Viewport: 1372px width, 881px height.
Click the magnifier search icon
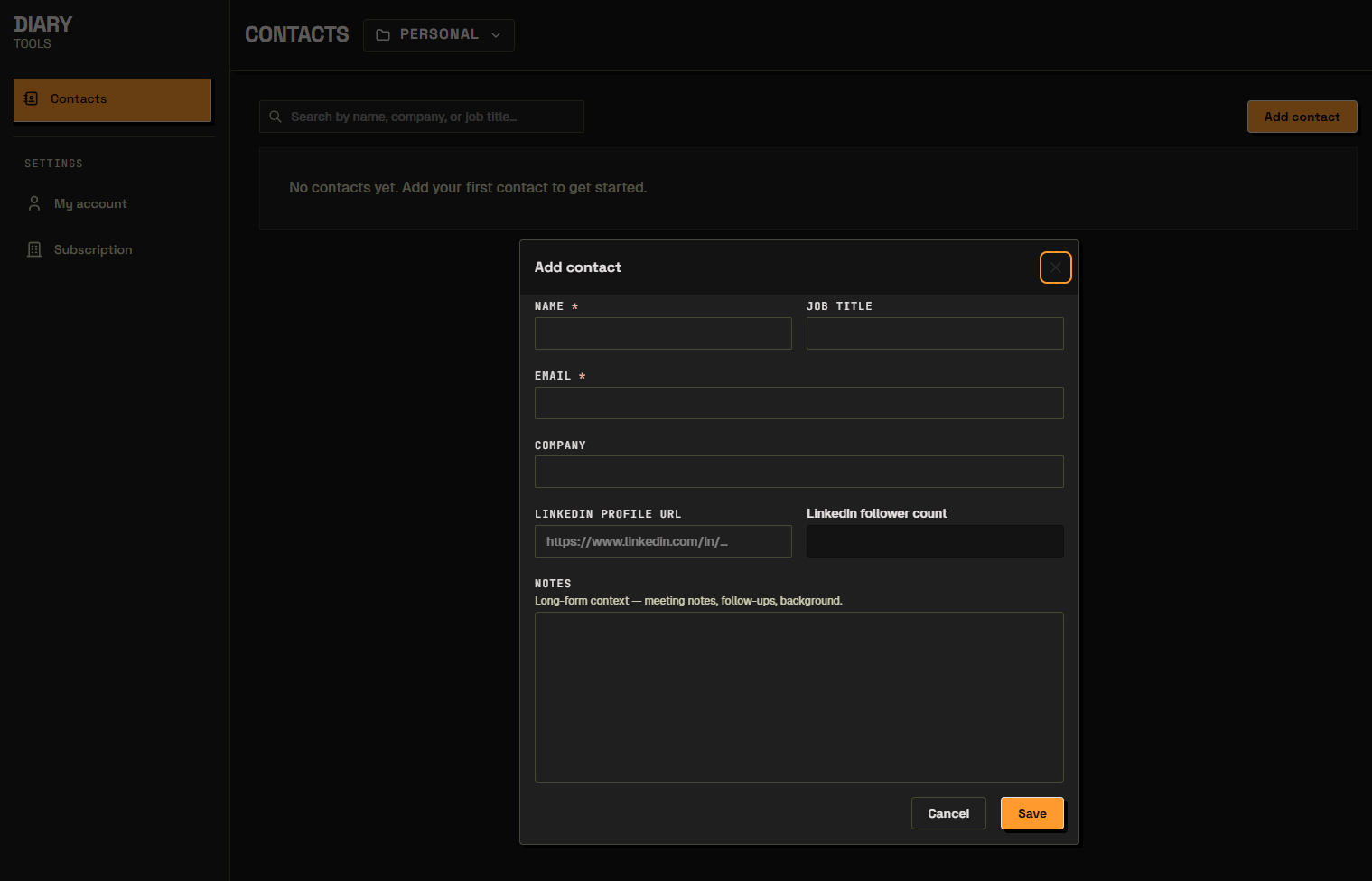[x=275, y=117]
